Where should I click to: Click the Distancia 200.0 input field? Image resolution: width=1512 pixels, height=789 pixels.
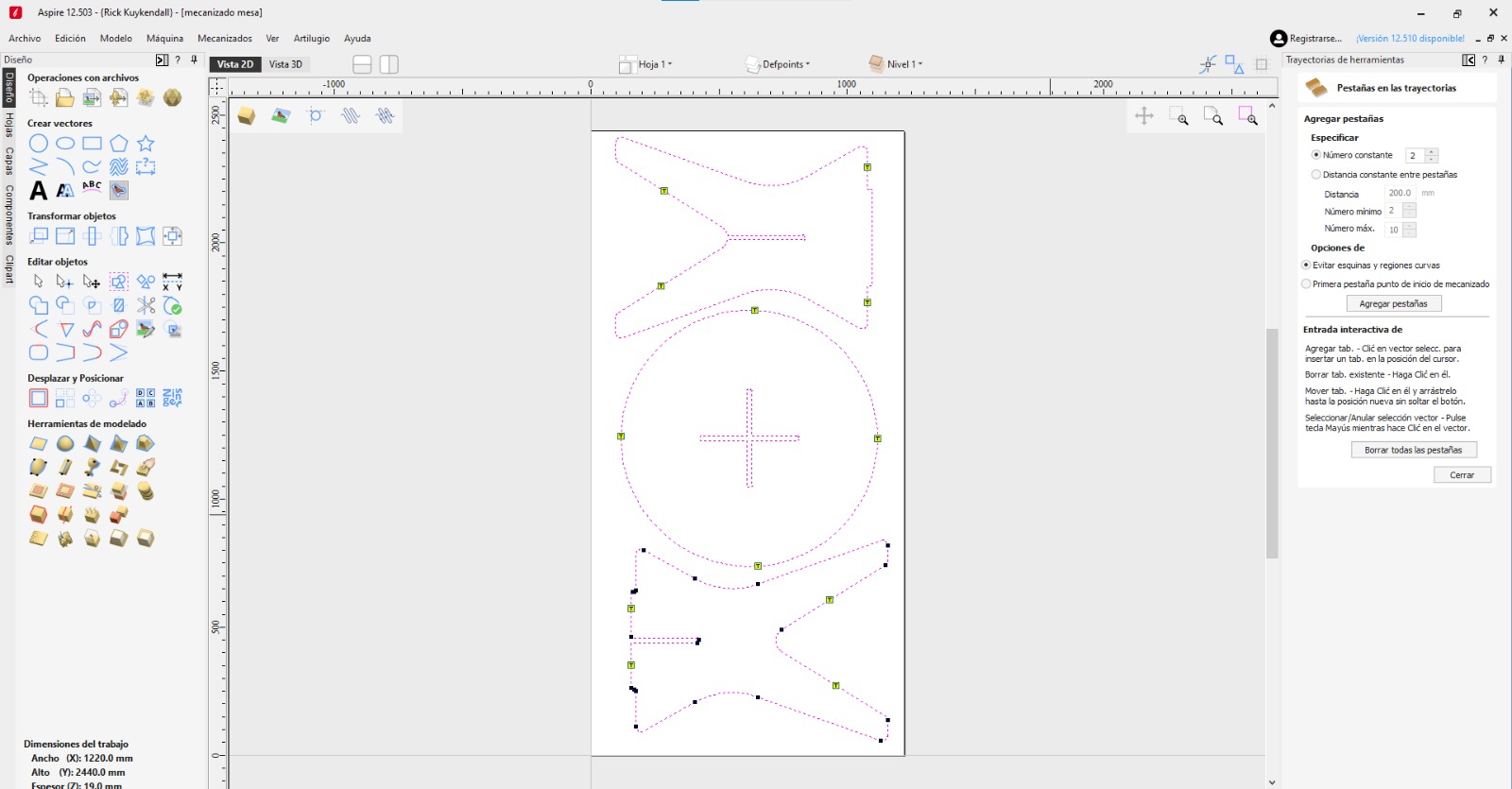(x=1400, y=193)
